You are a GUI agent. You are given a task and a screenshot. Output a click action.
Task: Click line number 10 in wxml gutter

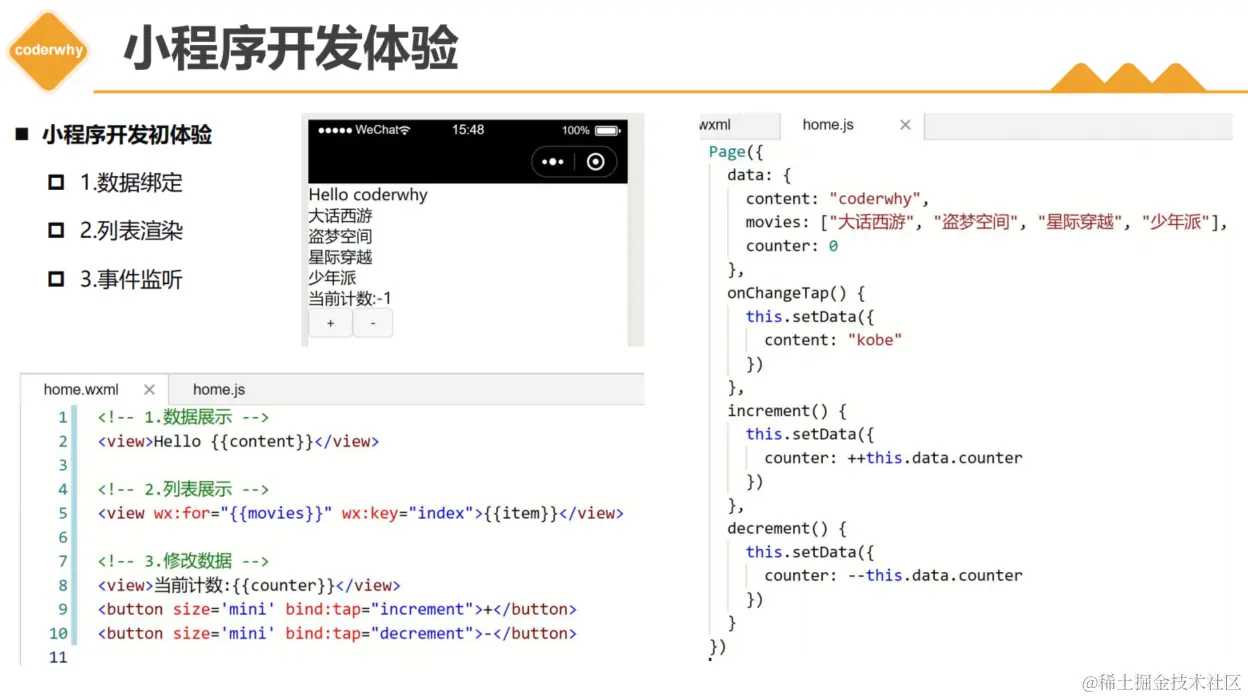coord(58,633)
